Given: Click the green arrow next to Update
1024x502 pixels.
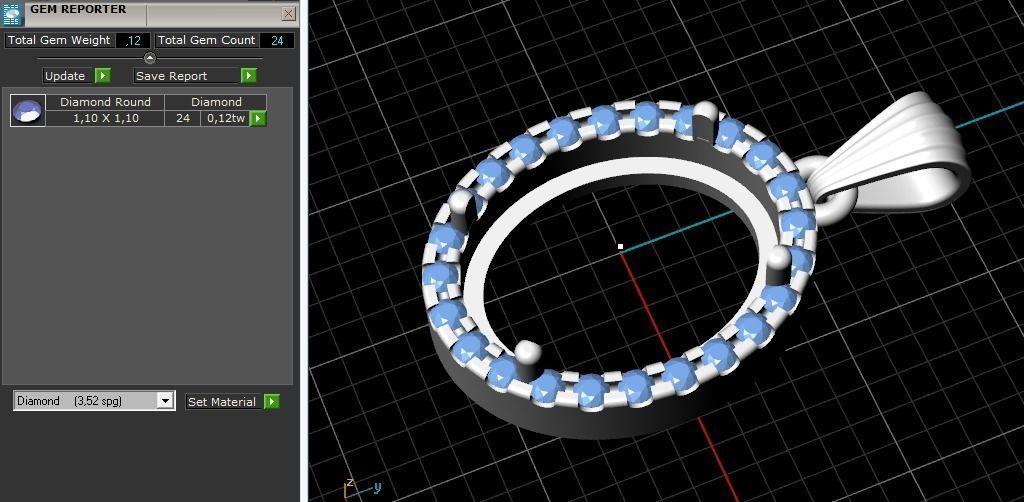Looking at the screenshot, I should [x=103, y=76].
